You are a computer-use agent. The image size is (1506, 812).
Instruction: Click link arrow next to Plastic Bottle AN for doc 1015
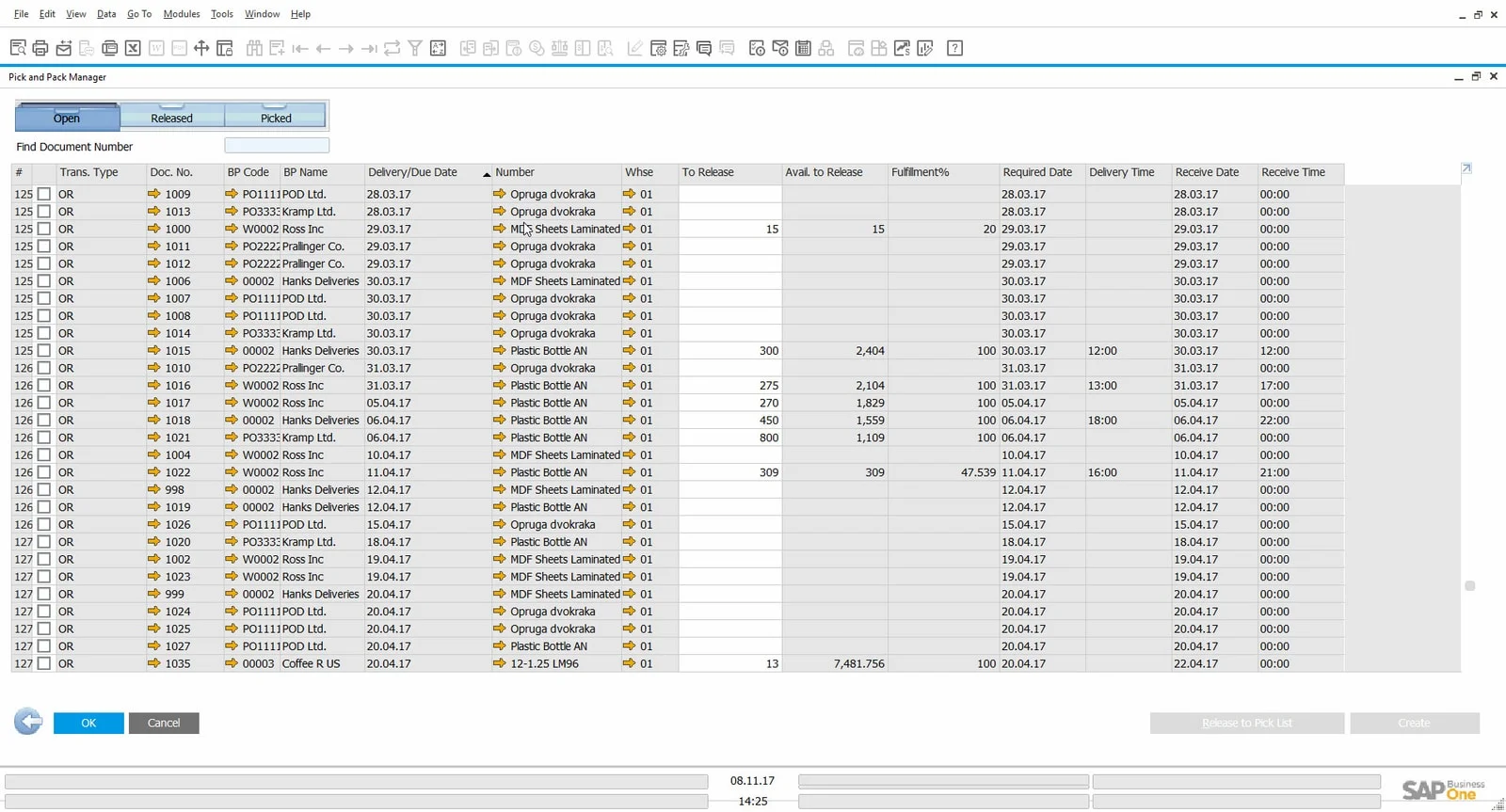coord(499,350)
